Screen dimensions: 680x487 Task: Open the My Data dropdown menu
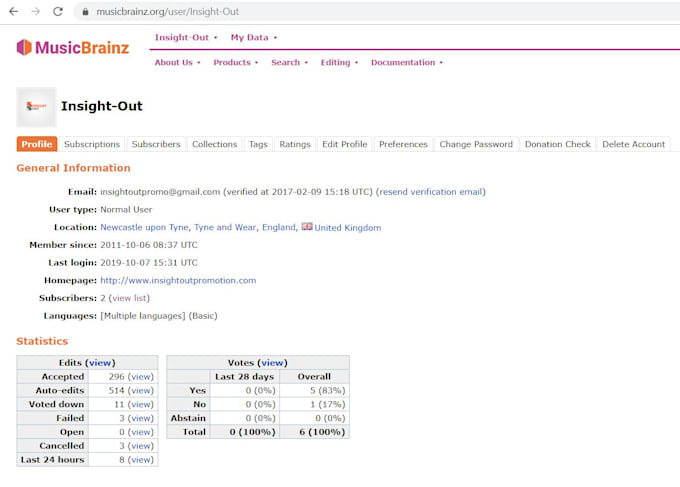coord(254,37)
